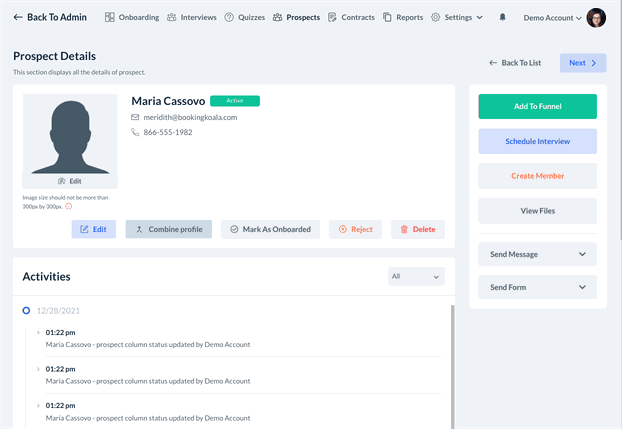The width and height of the screenshot is (622, 429).
Task: Click the prospect silhouette profile image
Action: coord(70,134)
